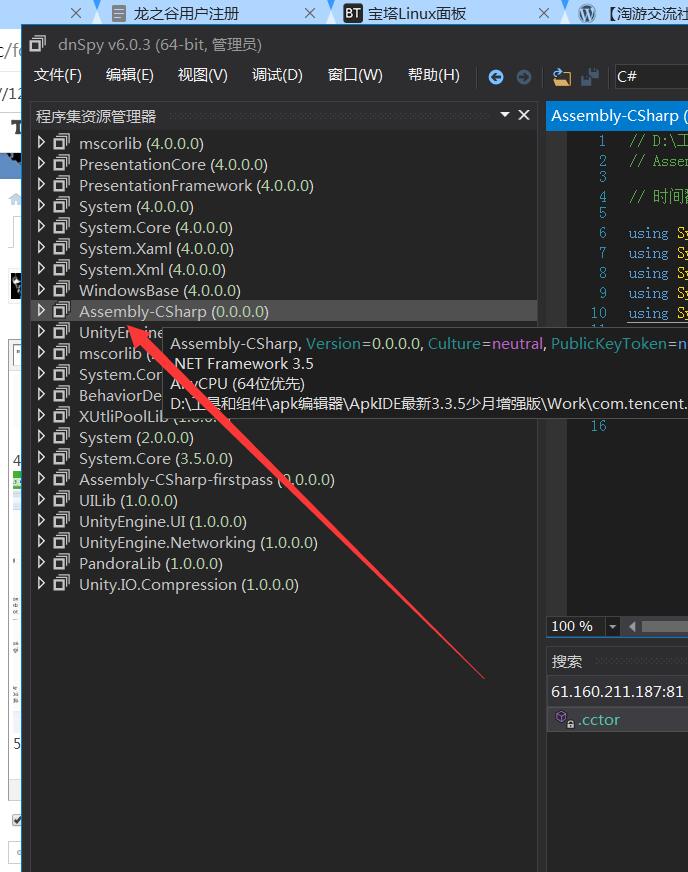
Task: Open the assembly explorer panel options dropdown
Action: [505, 115]
